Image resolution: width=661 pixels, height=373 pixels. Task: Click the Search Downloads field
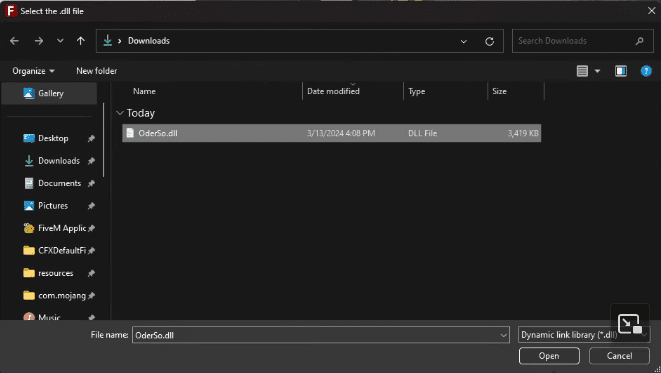pyautogui.click(x=583, y=41)
